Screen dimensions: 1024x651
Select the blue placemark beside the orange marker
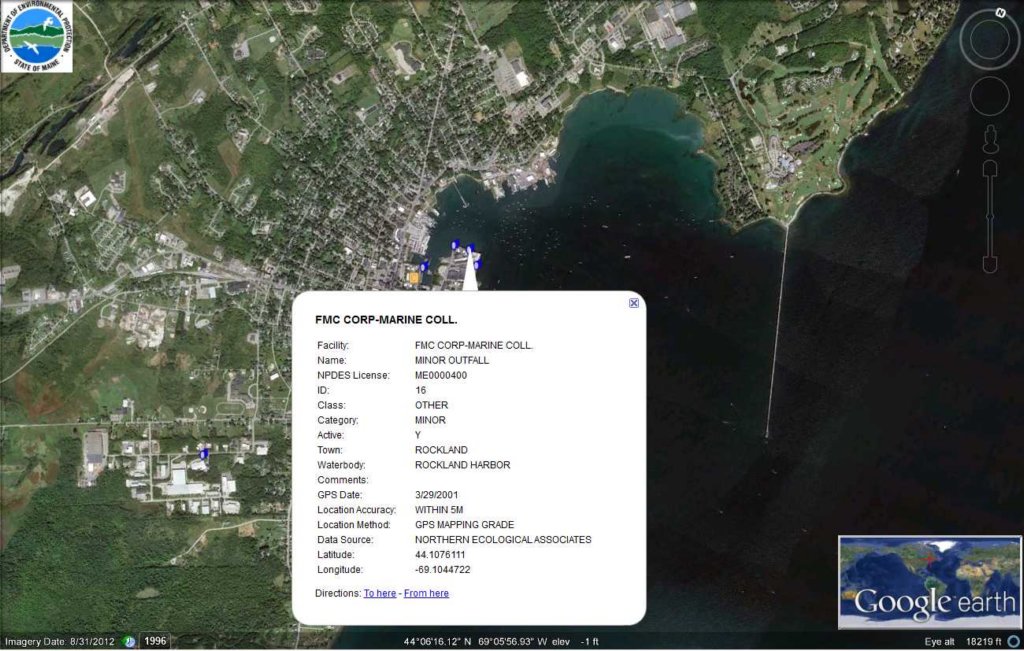(424, 266)
